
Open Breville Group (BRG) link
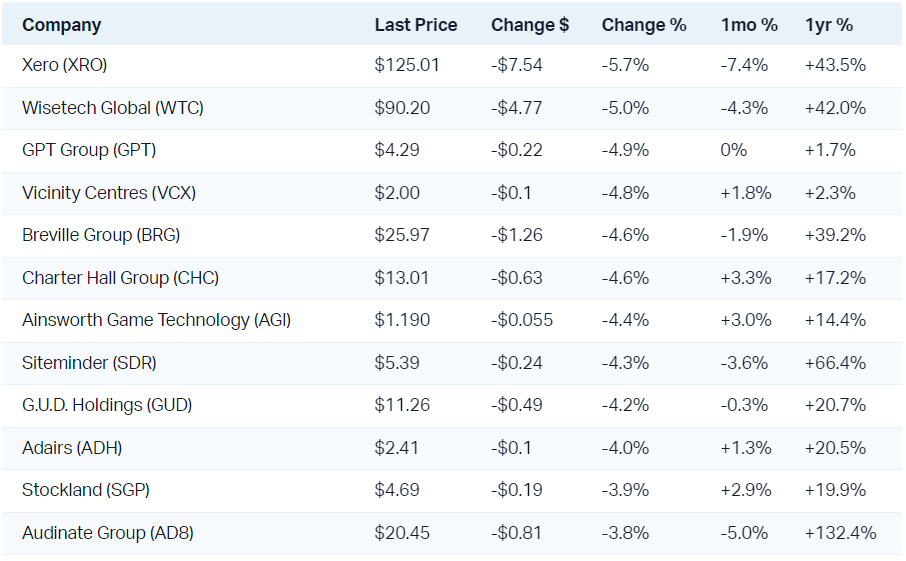tap(101, 235)
